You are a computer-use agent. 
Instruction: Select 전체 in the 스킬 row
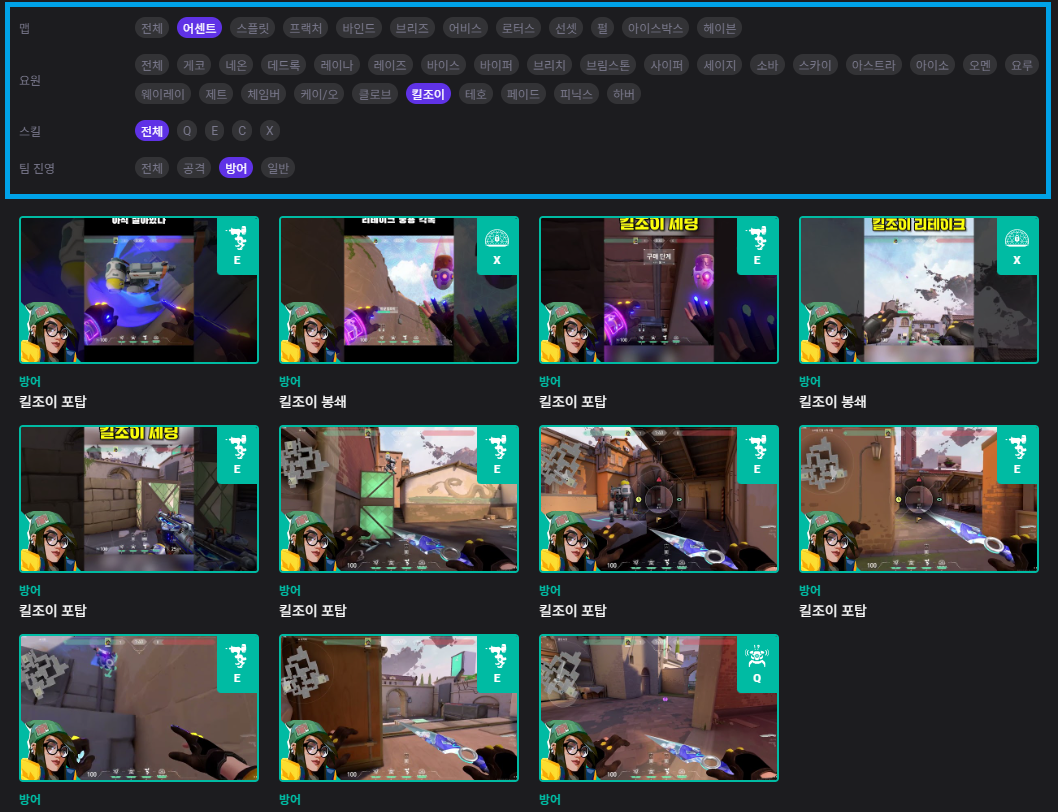point(152,130)
